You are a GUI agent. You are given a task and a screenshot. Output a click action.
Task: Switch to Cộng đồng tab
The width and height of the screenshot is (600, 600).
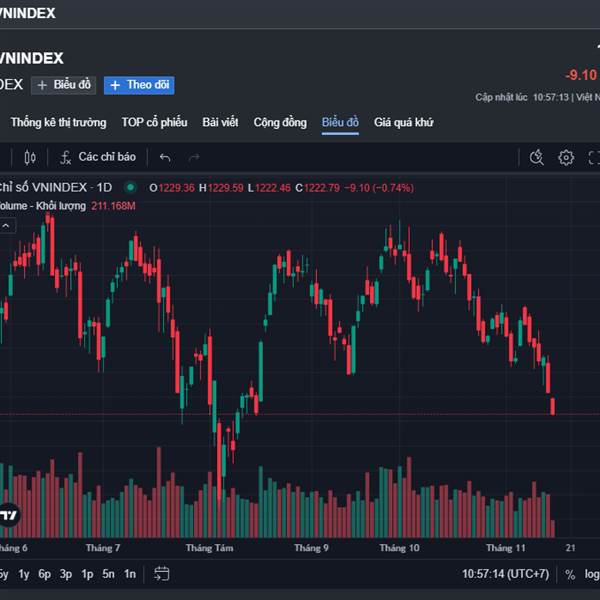280,122
